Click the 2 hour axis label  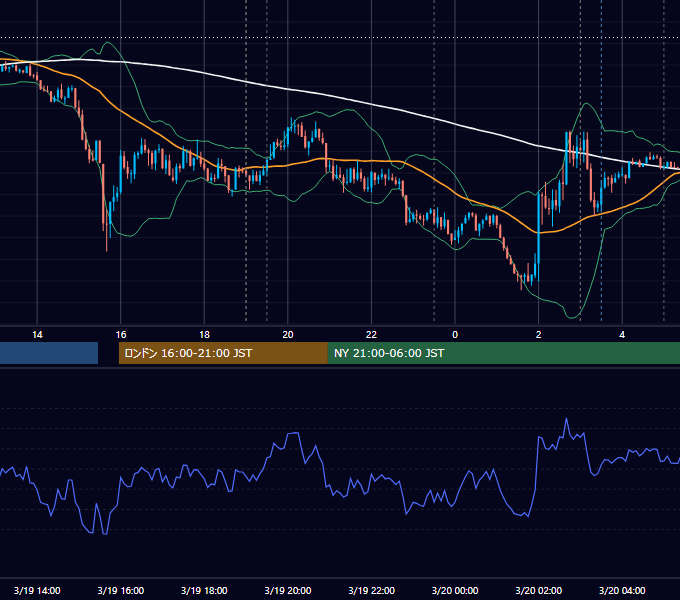click(538, 334)
